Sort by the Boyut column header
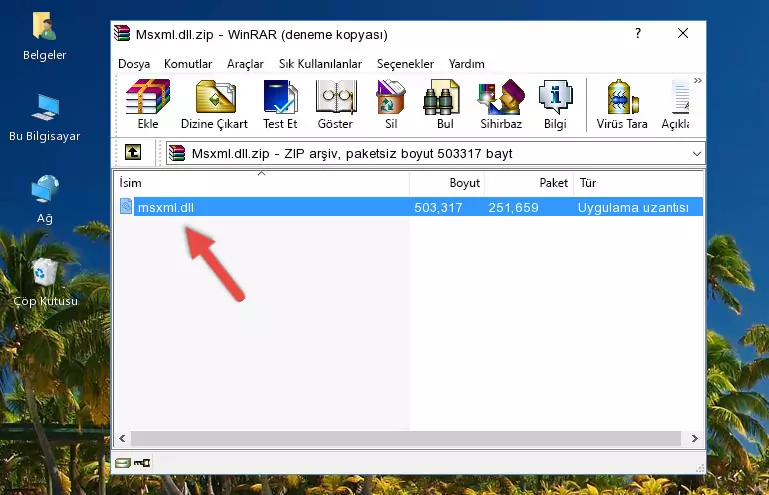 click(x=447, y=183)
